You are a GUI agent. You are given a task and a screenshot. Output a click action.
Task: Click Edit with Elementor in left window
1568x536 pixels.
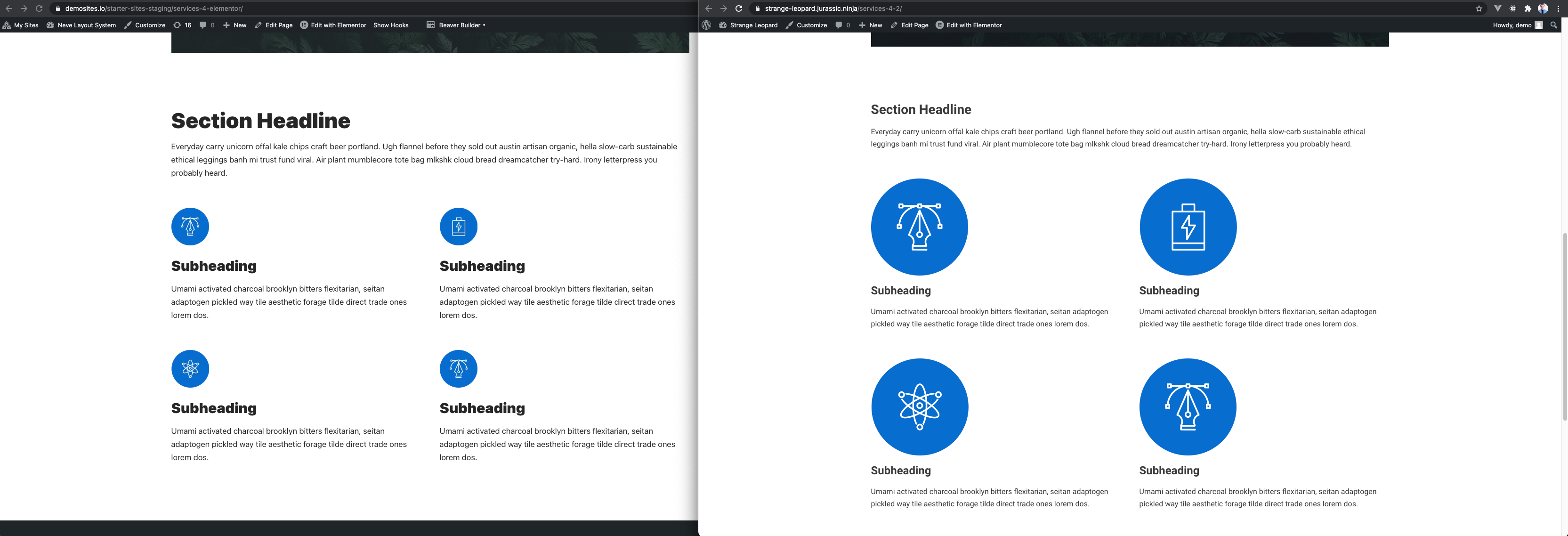(333, 25)
